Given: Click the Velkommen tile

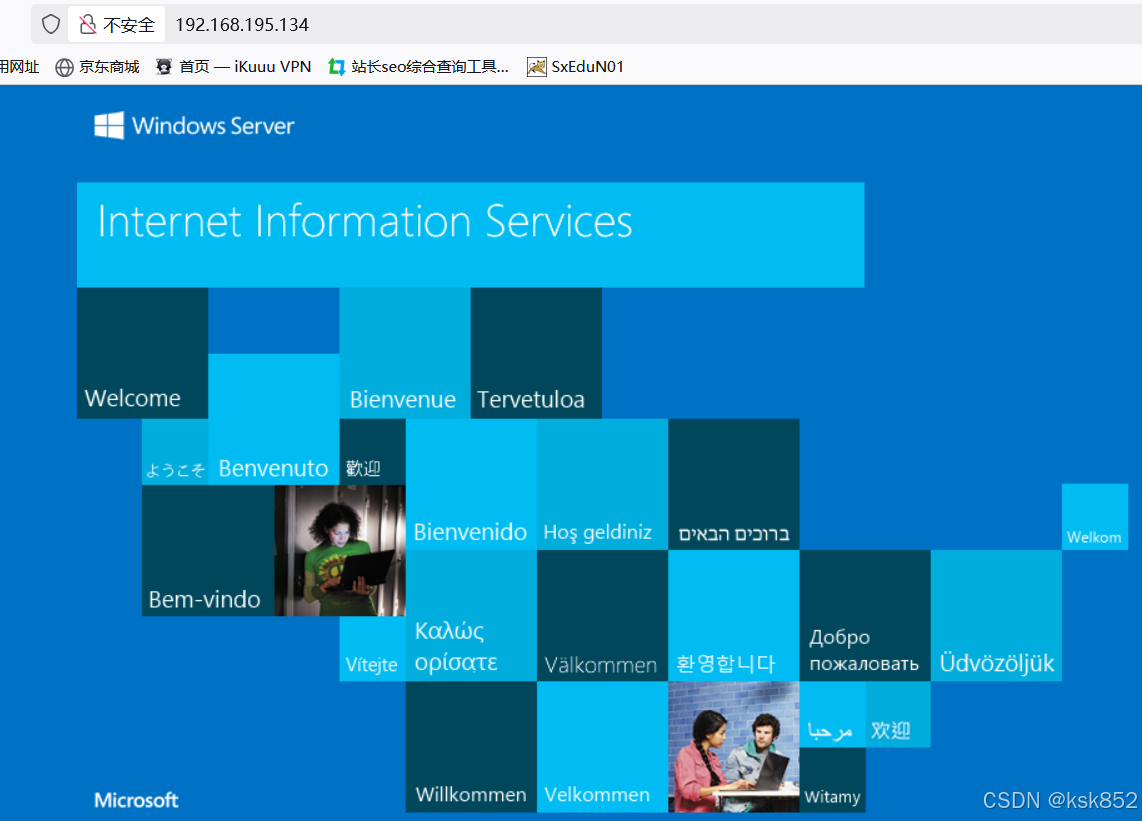Looking at the screenshot, I should click(x=602, y=747).
